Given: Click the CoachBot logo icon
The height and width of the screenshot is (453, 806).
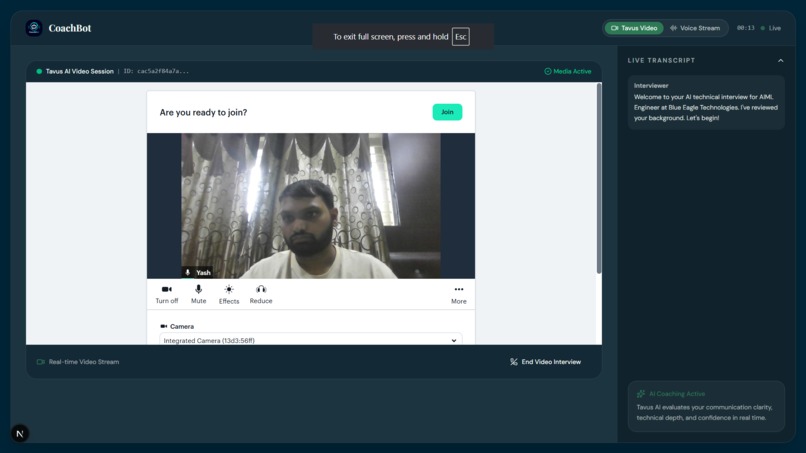Looking at the screenshot, I should [34, 28].
